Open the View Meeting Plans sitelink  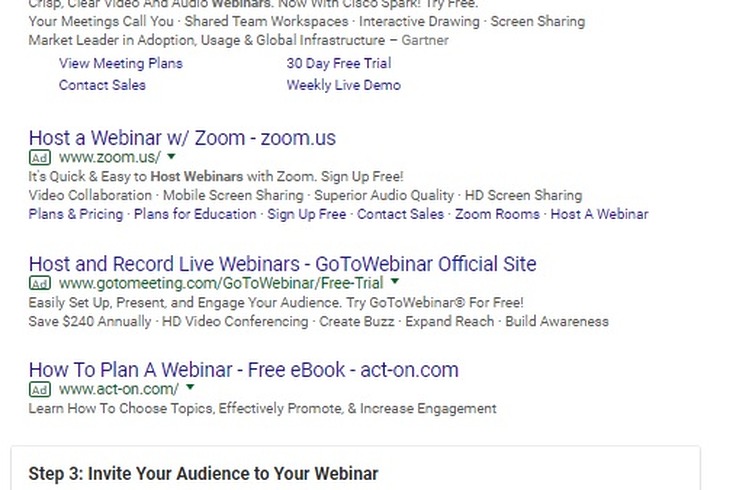click(x=120, y=63)
